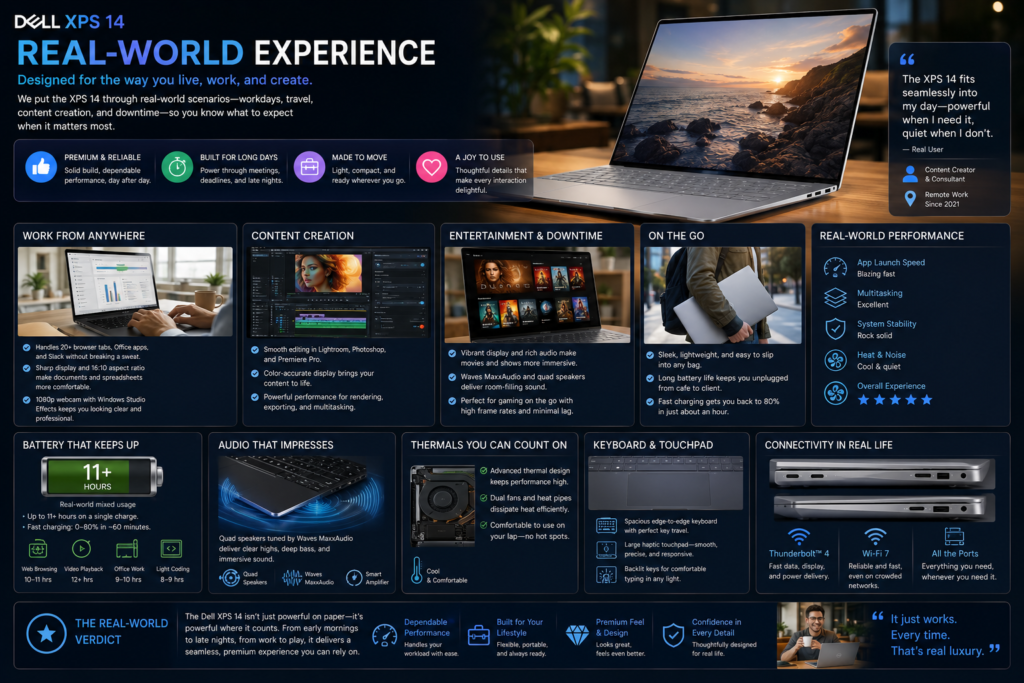This screenshot has width=1024, height=683.
Task: Click checkmark beside Advanced thermal design
Action: click(x=483, y=470)
